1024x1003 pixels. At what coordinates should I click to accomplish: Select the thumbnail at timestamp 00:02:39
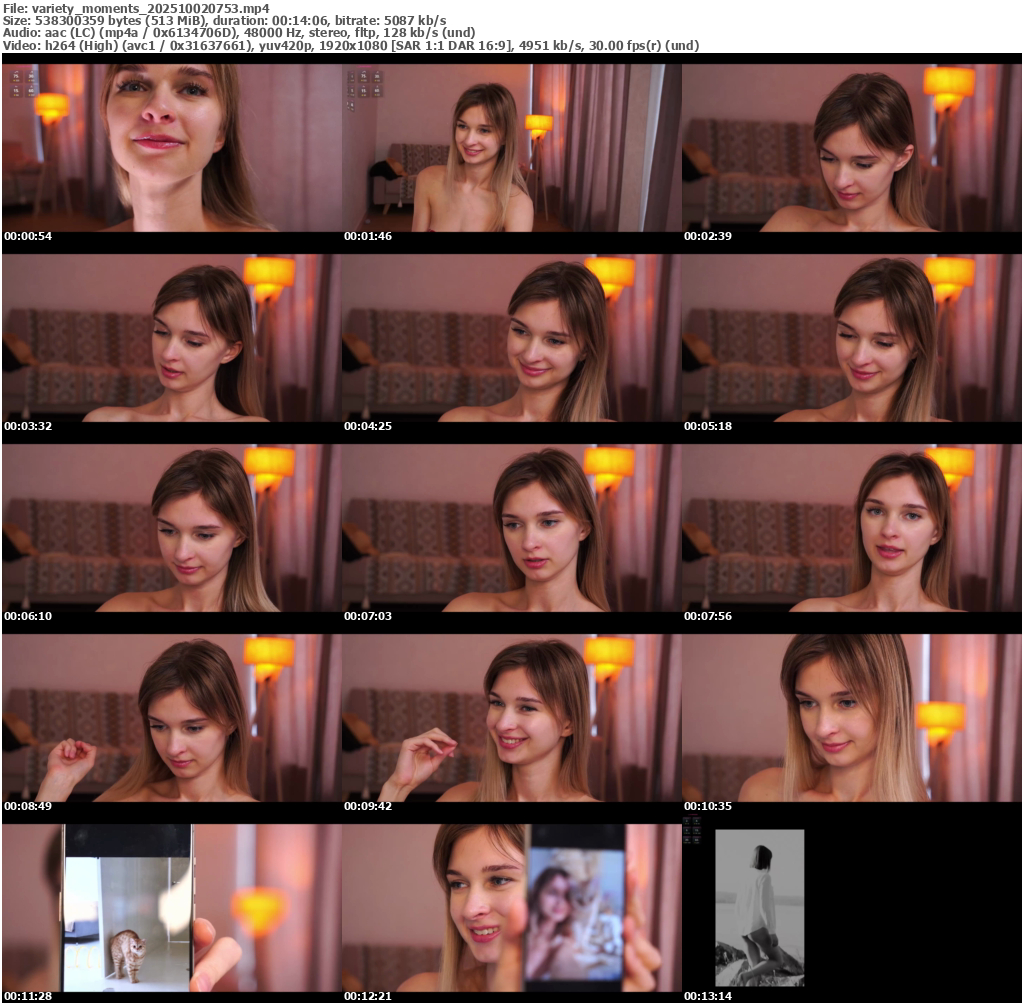[851, 148]
